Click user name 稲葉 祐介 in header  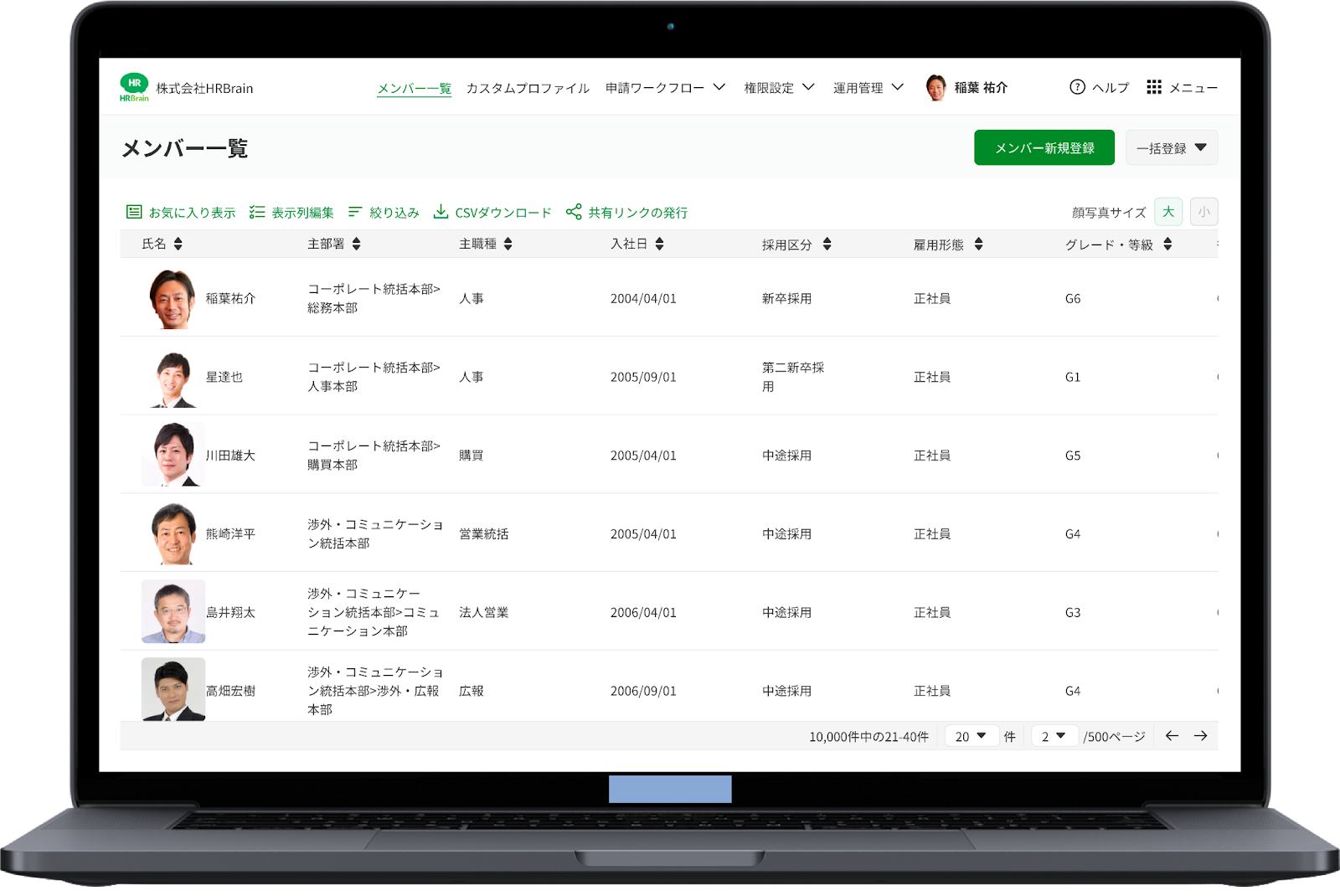point(981,87)
